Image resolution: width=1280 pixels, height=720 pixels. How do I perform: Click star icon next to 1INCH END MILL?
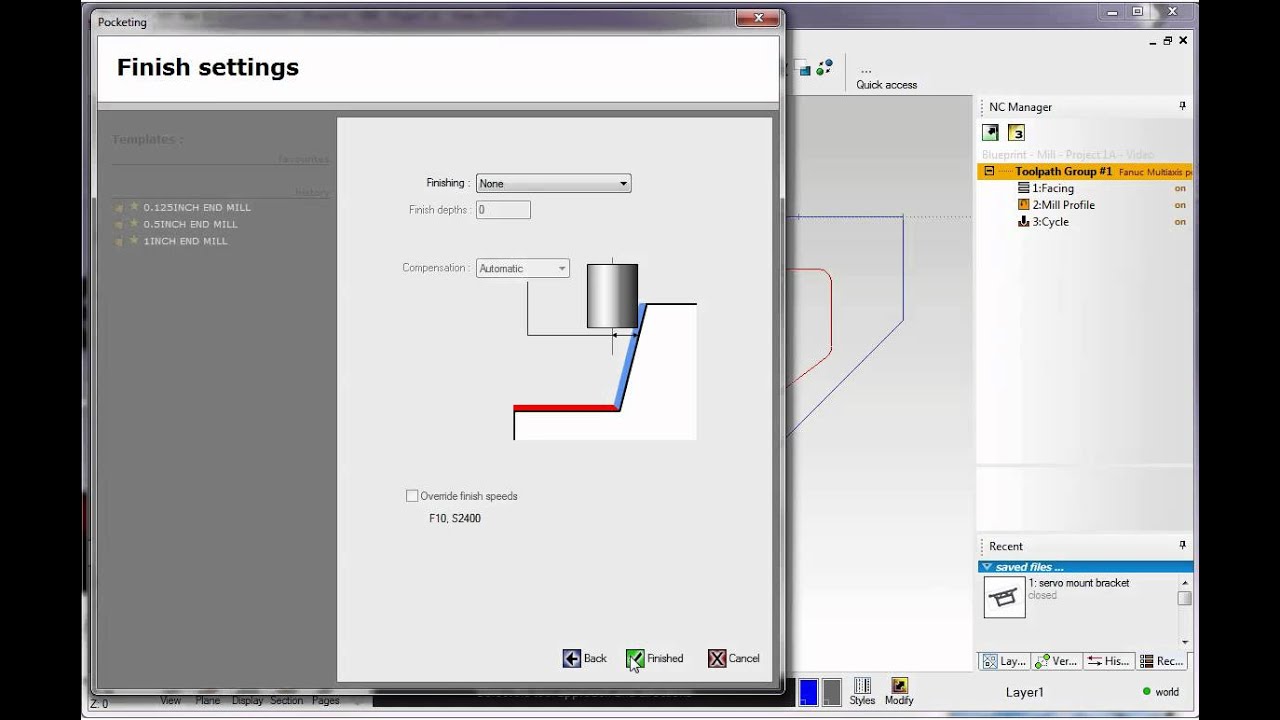click(133, 241)
